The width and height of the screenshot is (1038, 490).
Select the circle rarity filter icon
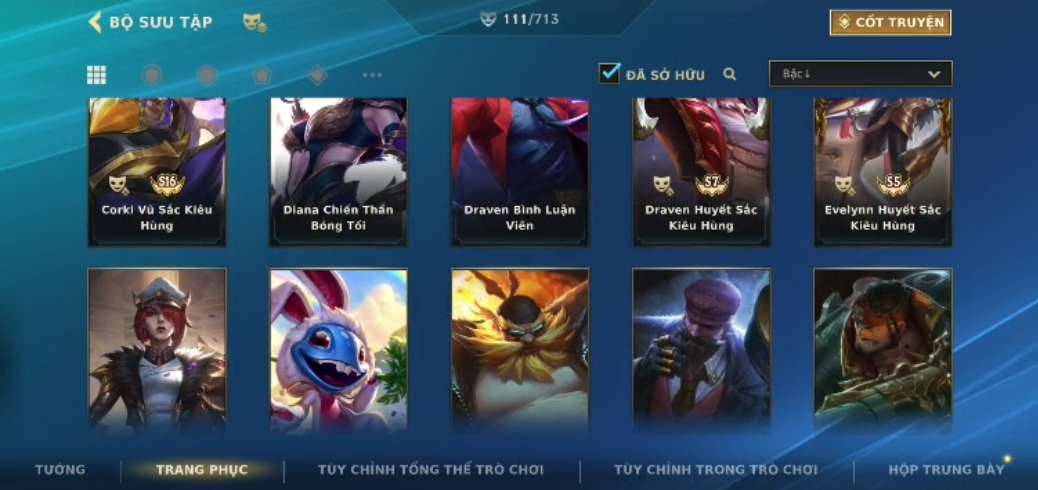(152, 75)
